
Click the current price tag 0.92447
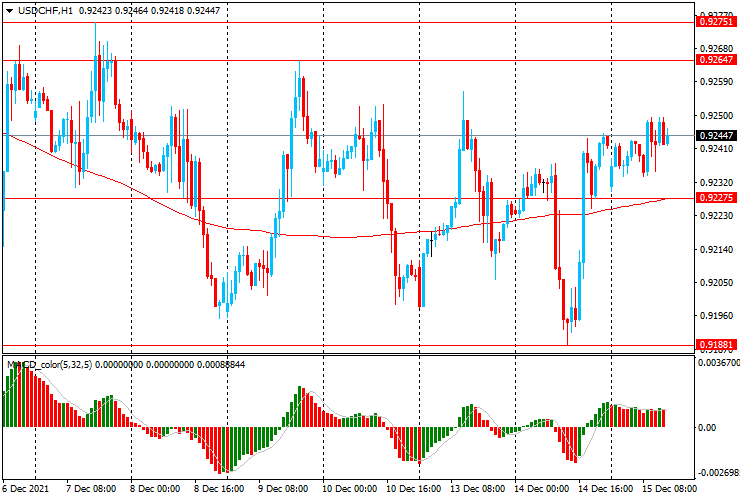coord(716,135)
